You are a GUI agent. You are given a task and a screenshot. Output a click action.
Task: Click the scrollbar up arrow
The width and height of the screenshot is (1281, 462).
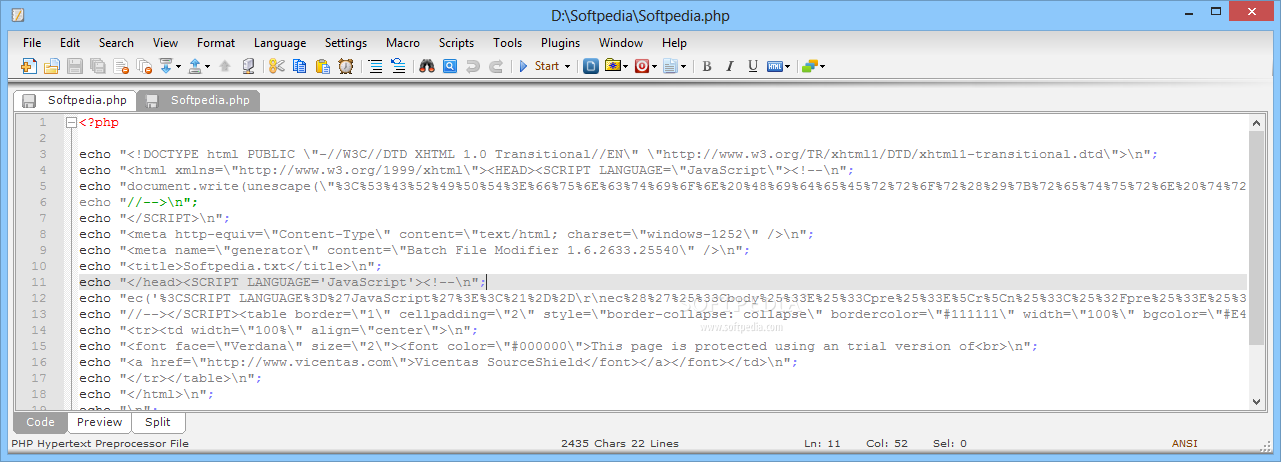pyautogui.click(x=1256, y=121)
